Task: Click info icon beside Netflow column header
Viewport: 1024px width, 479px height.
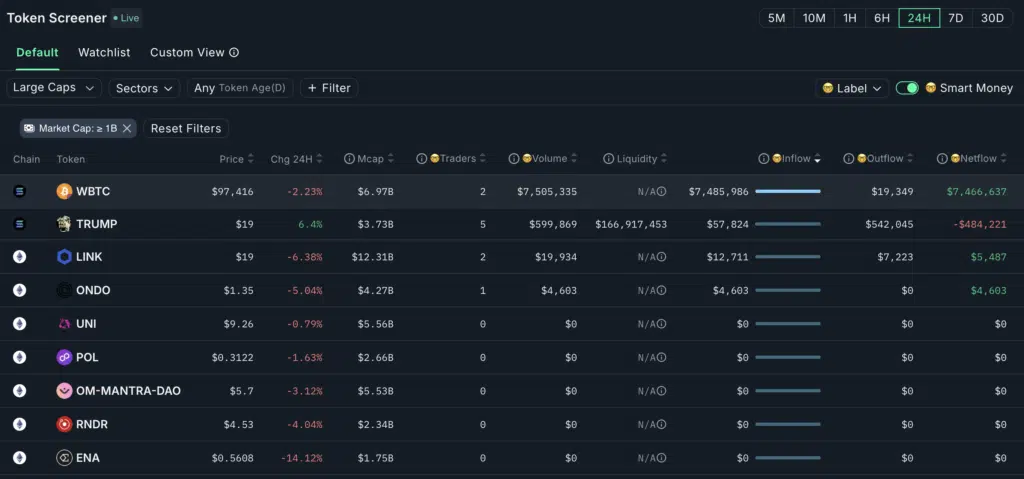Action: tap(942, 159)
